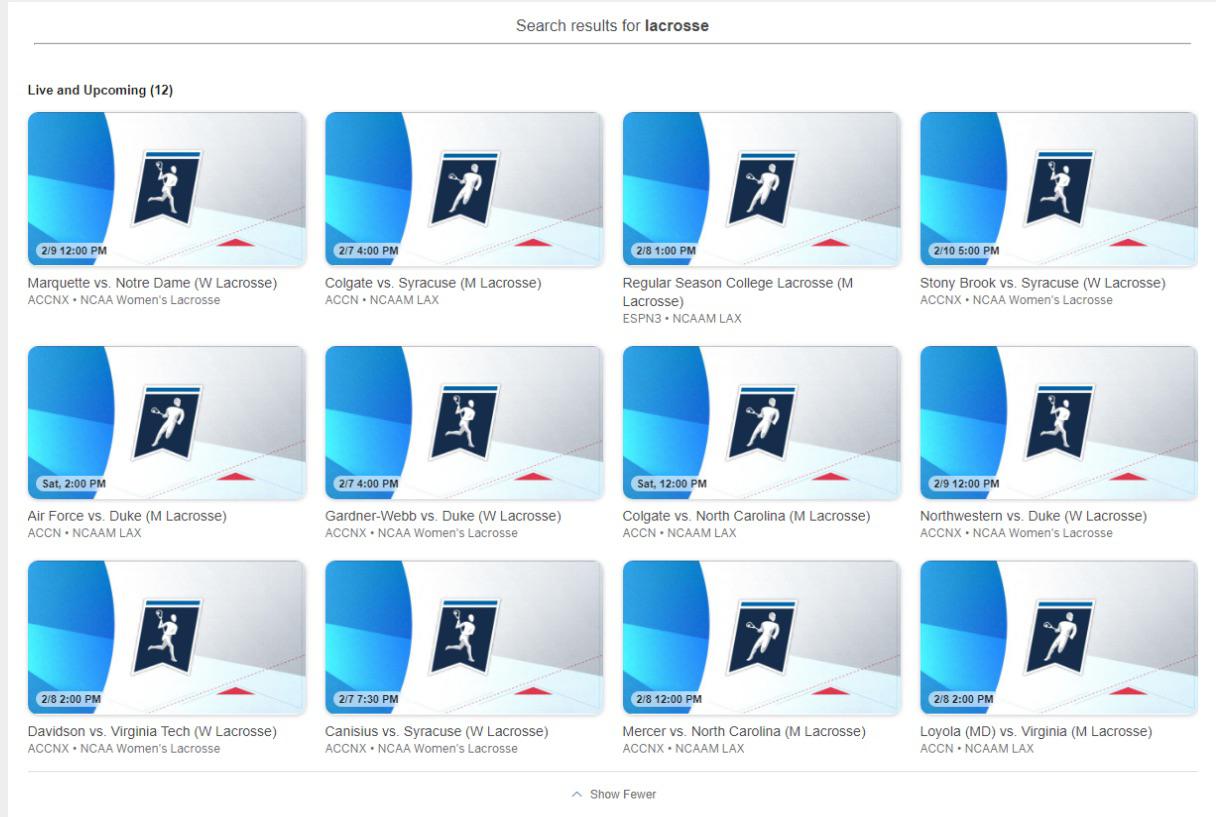Open the Davidson vs. Virginia Tech thumbnail
1216x817 pixels.
(x=166, y=638)
